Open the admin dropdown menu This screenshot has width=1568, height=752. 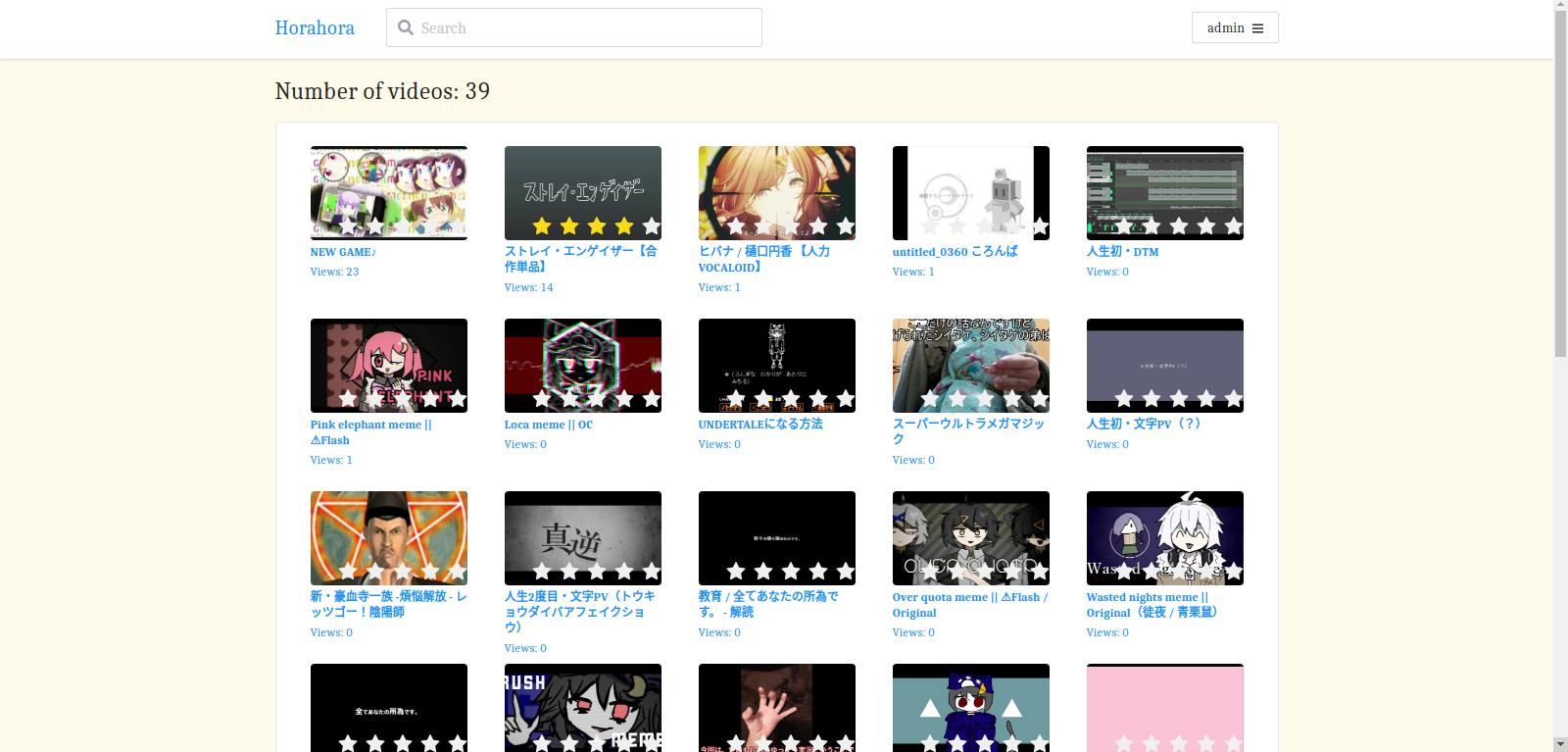click(x=1235, y=27)
